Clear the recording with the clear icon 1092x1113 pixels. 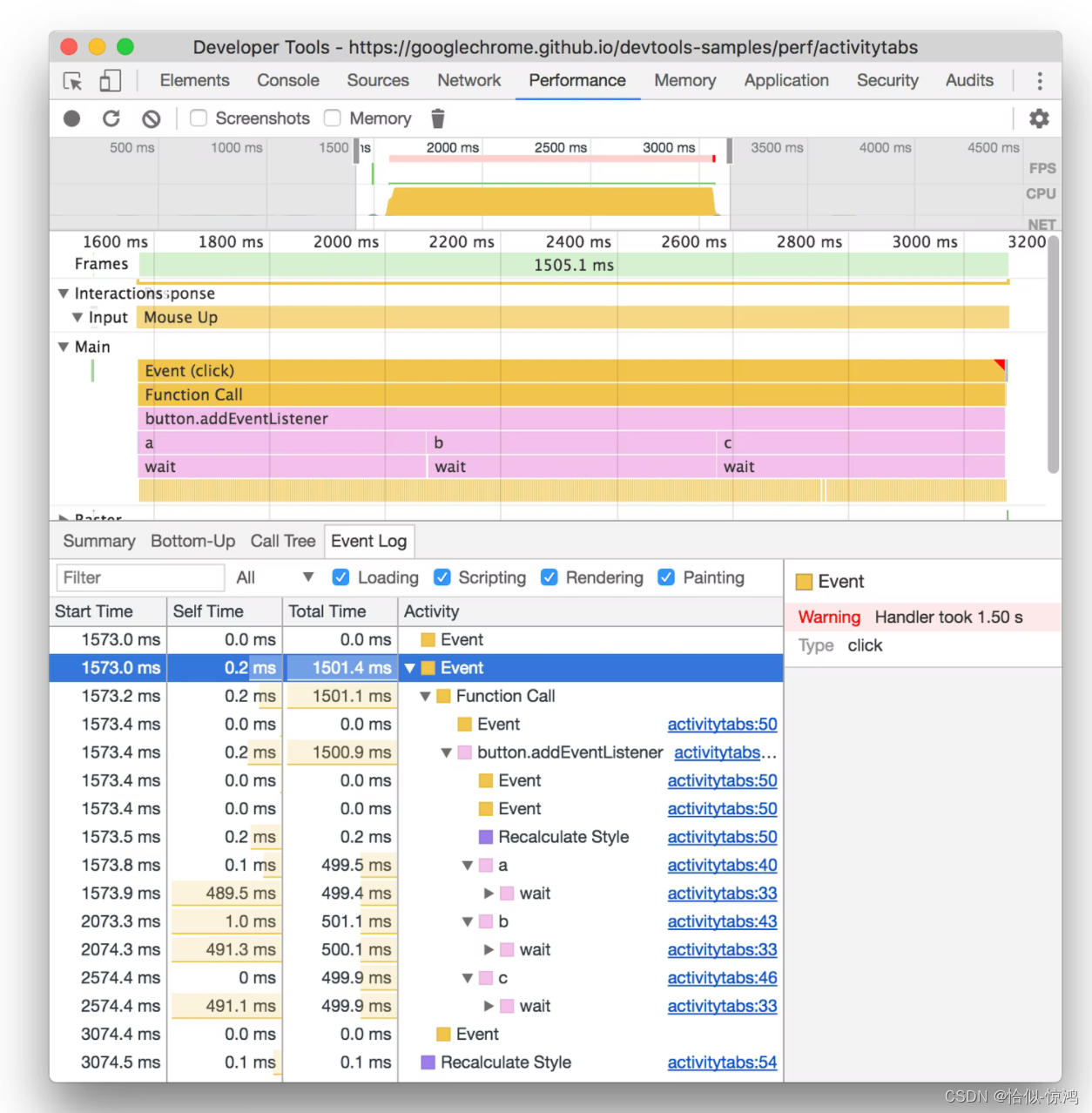152,118
